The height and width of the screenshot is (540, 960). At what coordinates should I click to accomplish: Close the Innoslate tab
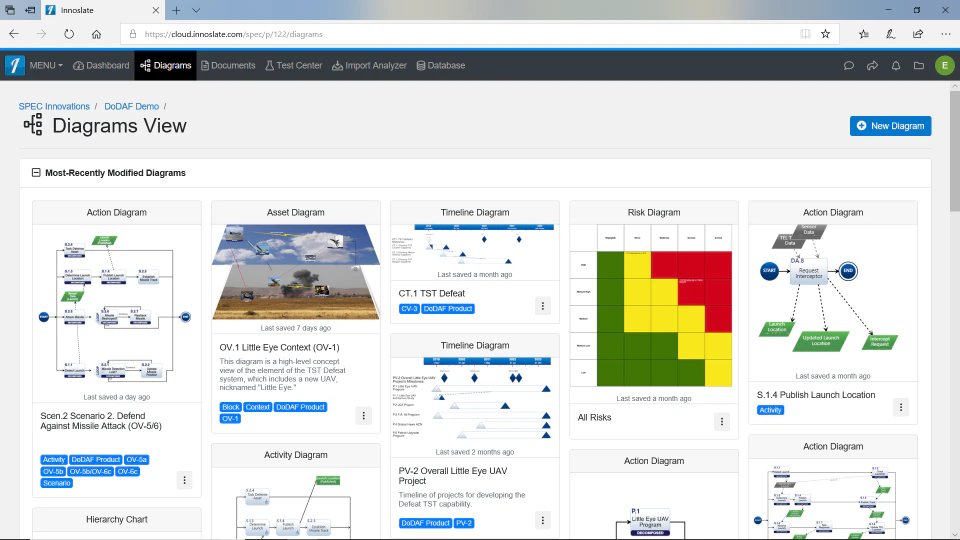(156, 10)
